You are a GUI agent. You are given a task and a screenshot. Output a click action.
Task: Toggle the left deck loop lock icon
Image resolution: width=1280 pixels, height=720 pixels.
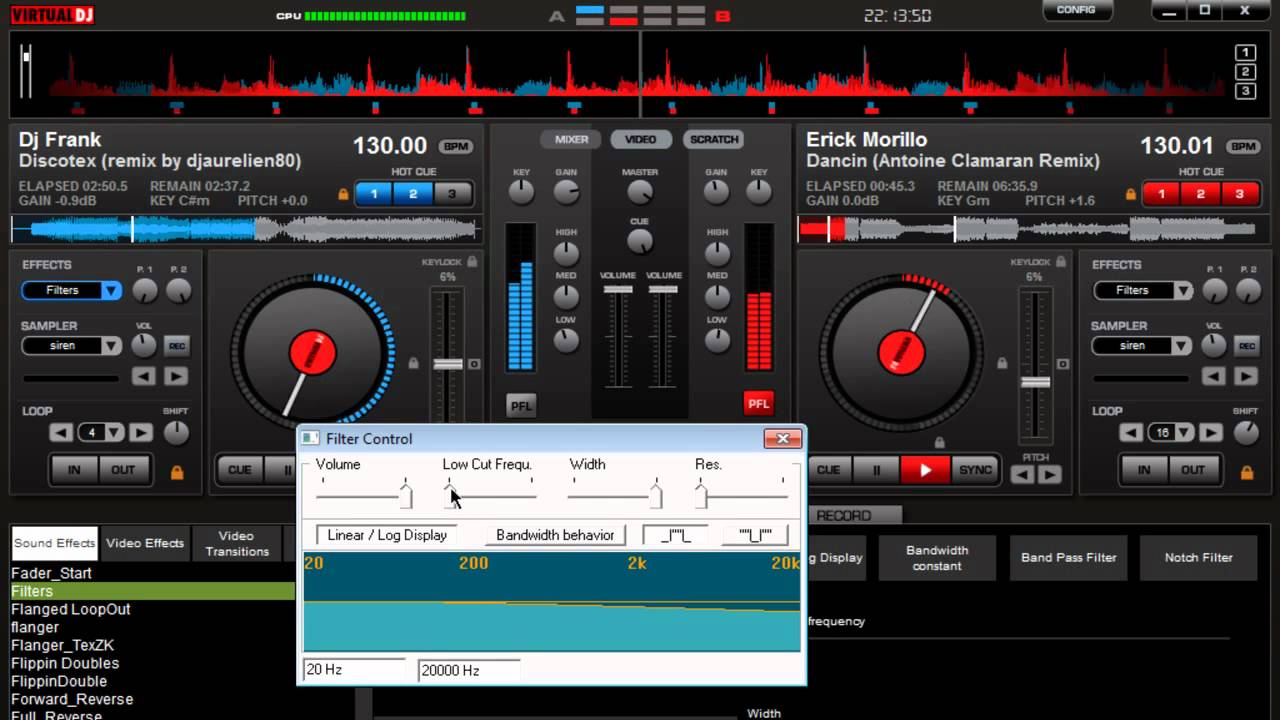(177, 472)
